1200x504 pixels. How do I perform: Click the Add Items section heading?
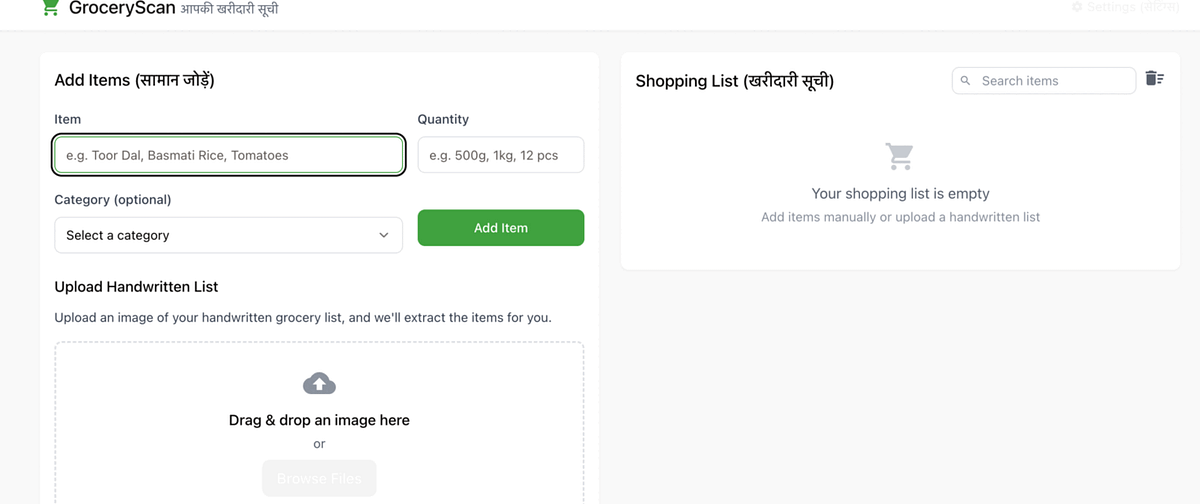pyautogui.click(x=134, y=80)
